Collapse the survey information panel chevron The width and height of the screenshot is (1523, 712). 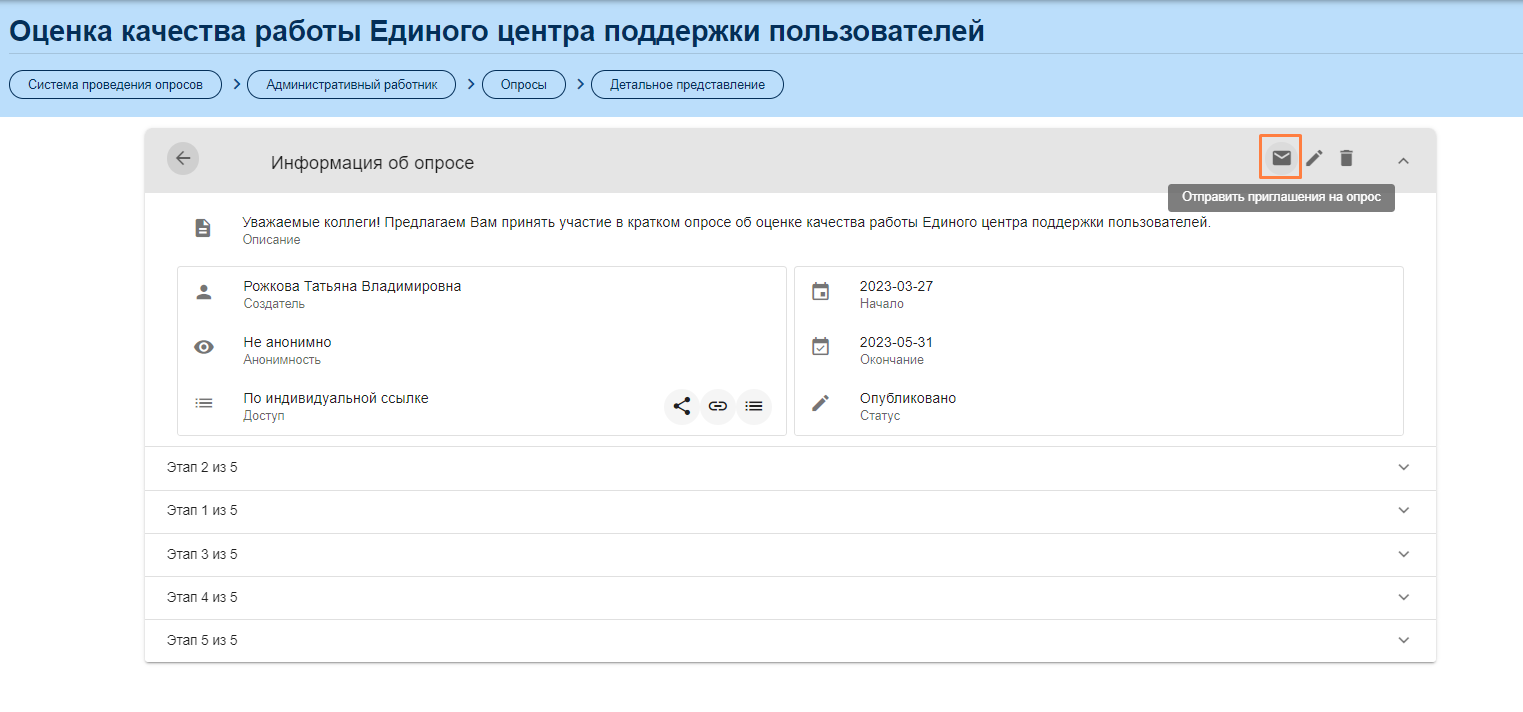pyautogui.click(x=1403, y=160)
